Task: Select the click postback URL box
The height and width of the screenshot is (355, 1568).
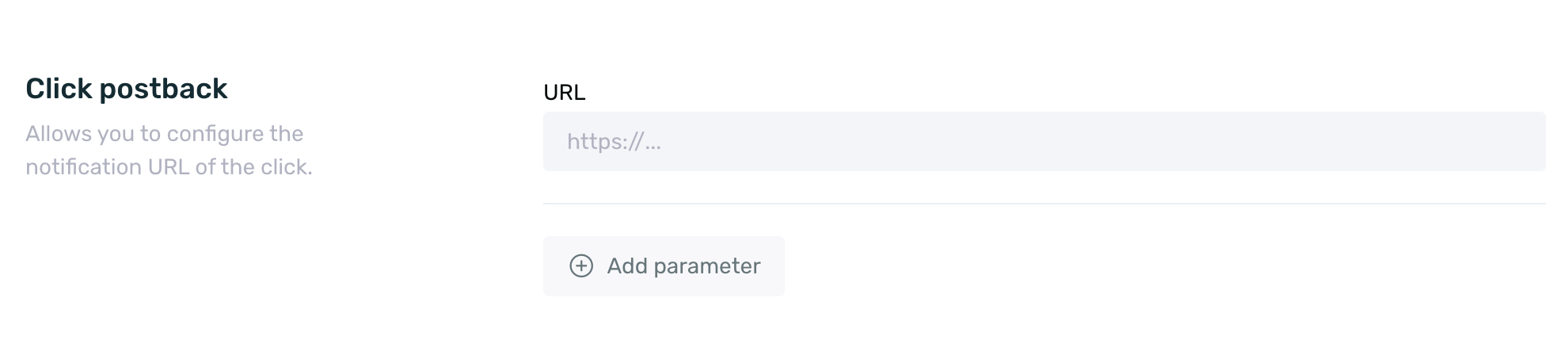Action: [1044, 142]
